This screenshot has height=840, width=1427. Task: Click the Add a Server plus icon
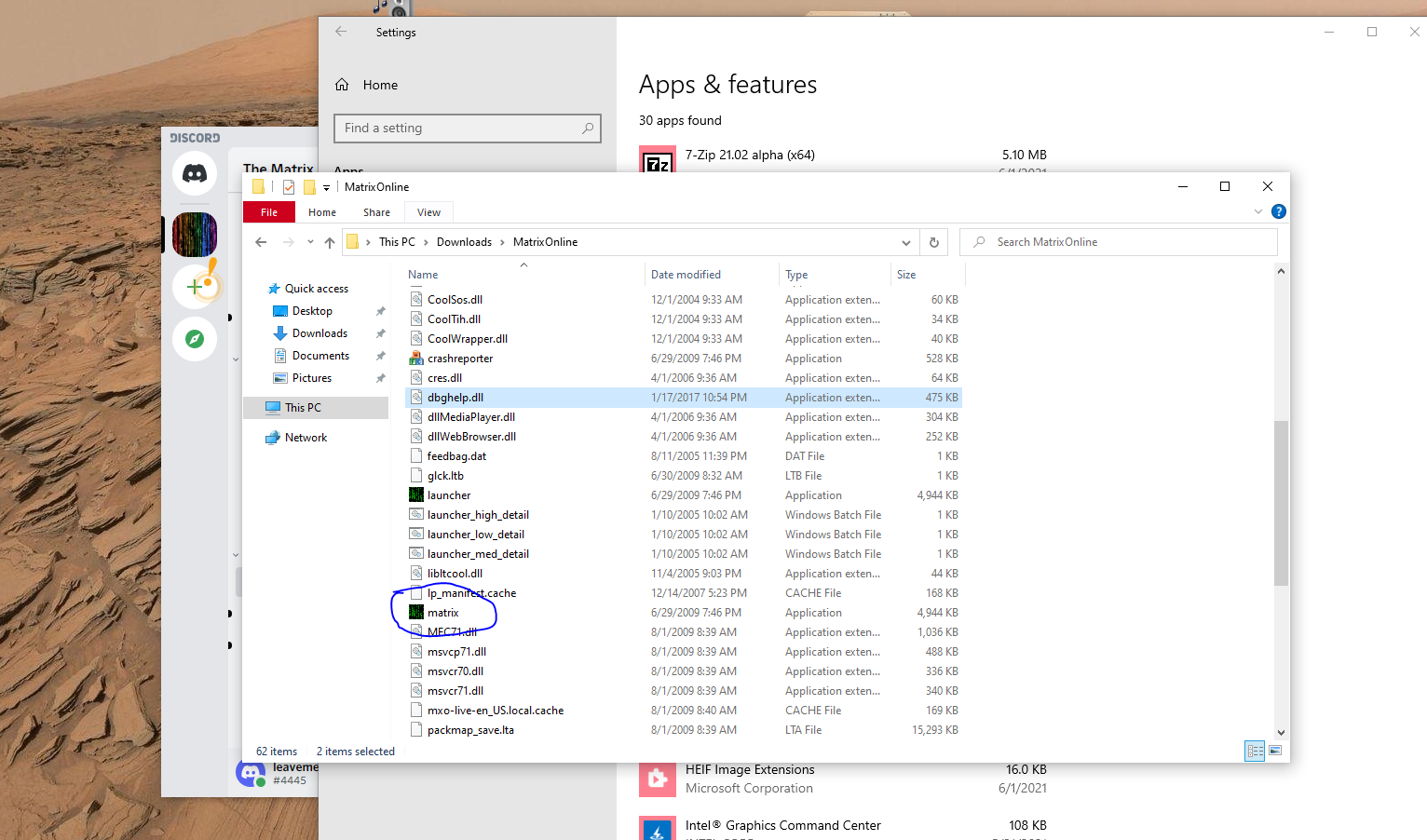click(x=195, y=287)
